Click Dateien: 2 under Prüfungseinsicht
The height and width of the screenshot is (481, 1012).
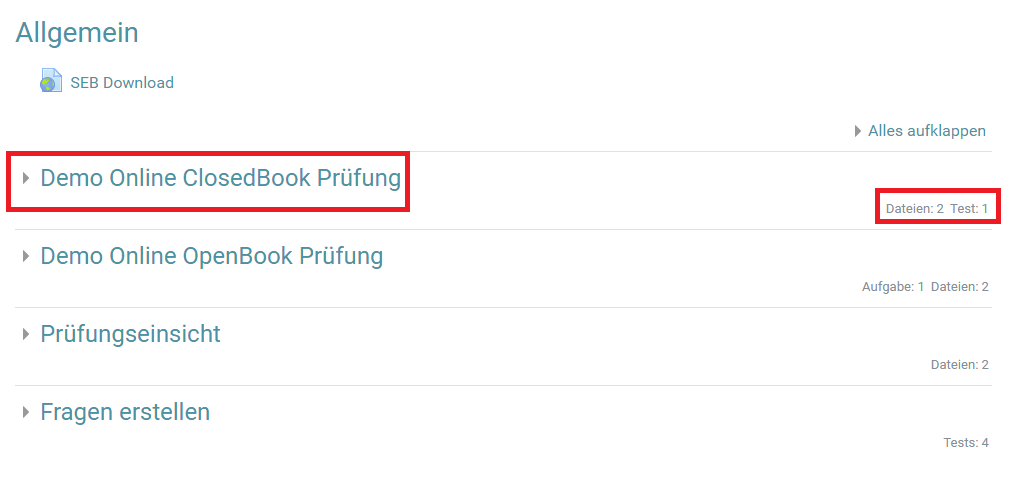tap(960, 365)
